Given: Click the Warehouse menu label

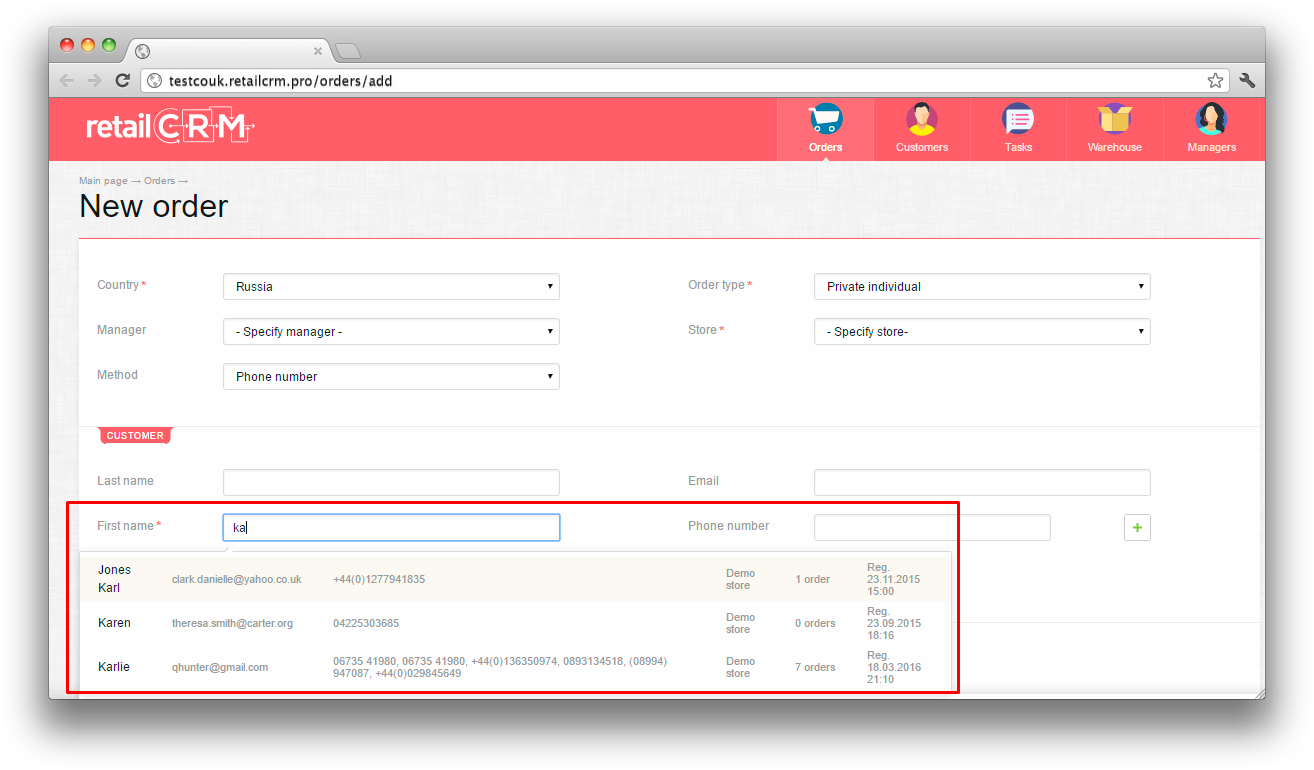Looking at the screenshot, I should (1114, 147).
